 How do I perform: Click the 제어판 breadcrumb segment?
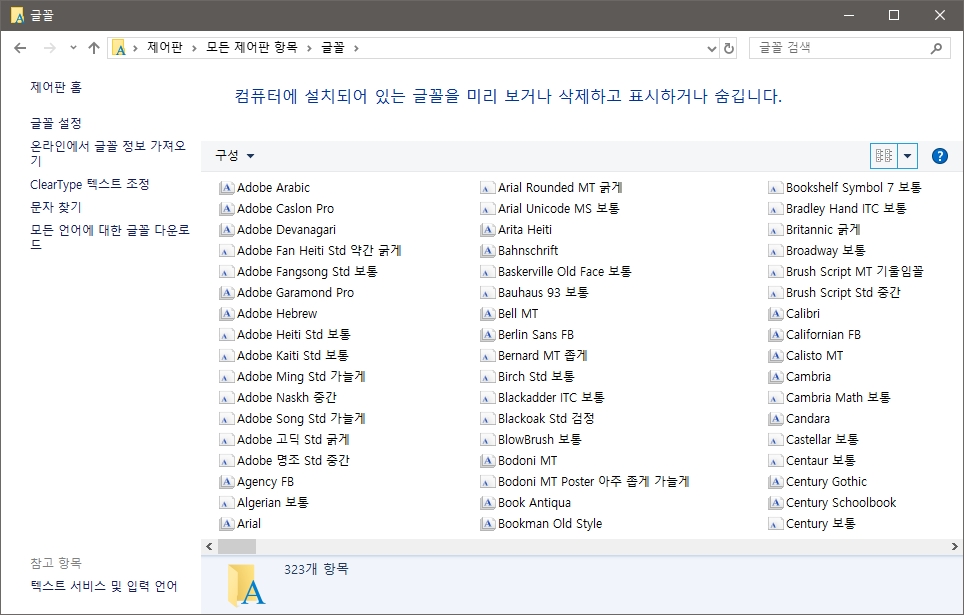click(165, 47)
